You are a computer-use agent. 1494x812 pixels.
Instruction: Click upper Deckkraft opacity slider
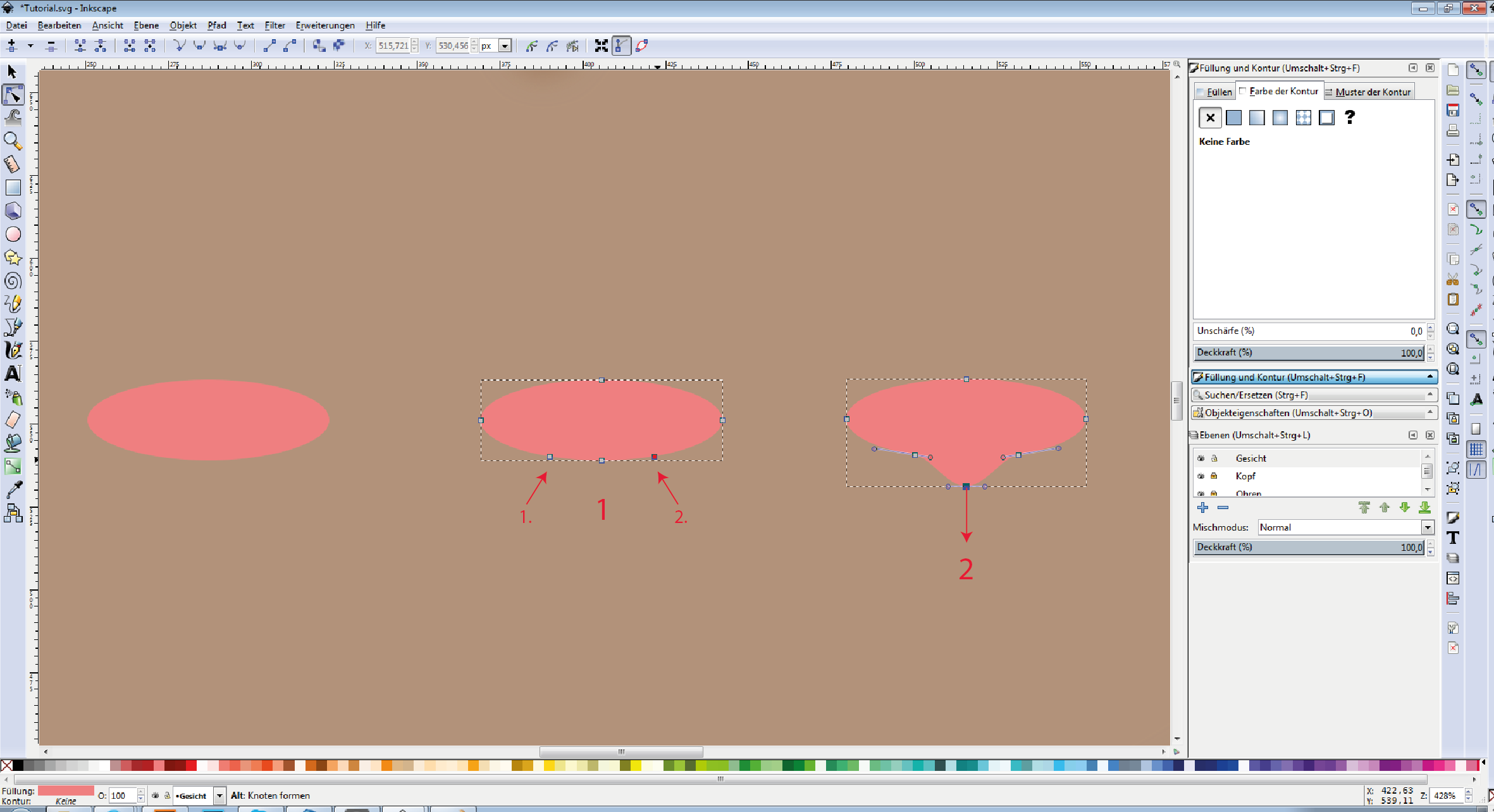[1309, 352]
